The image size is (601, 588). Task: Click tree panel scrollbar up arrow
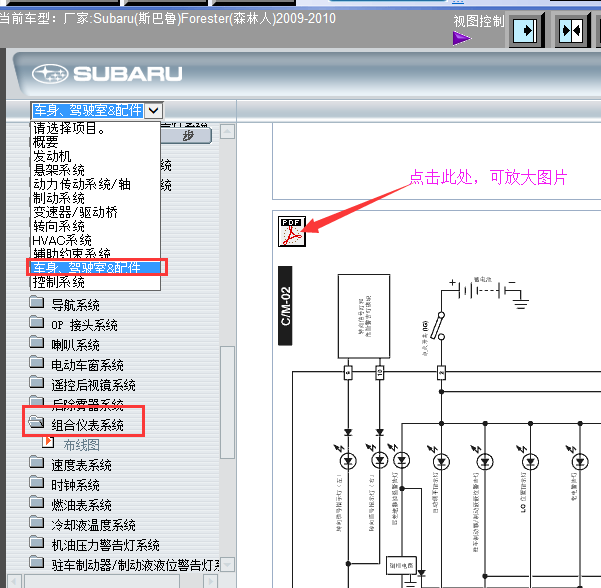pos(227,131)
